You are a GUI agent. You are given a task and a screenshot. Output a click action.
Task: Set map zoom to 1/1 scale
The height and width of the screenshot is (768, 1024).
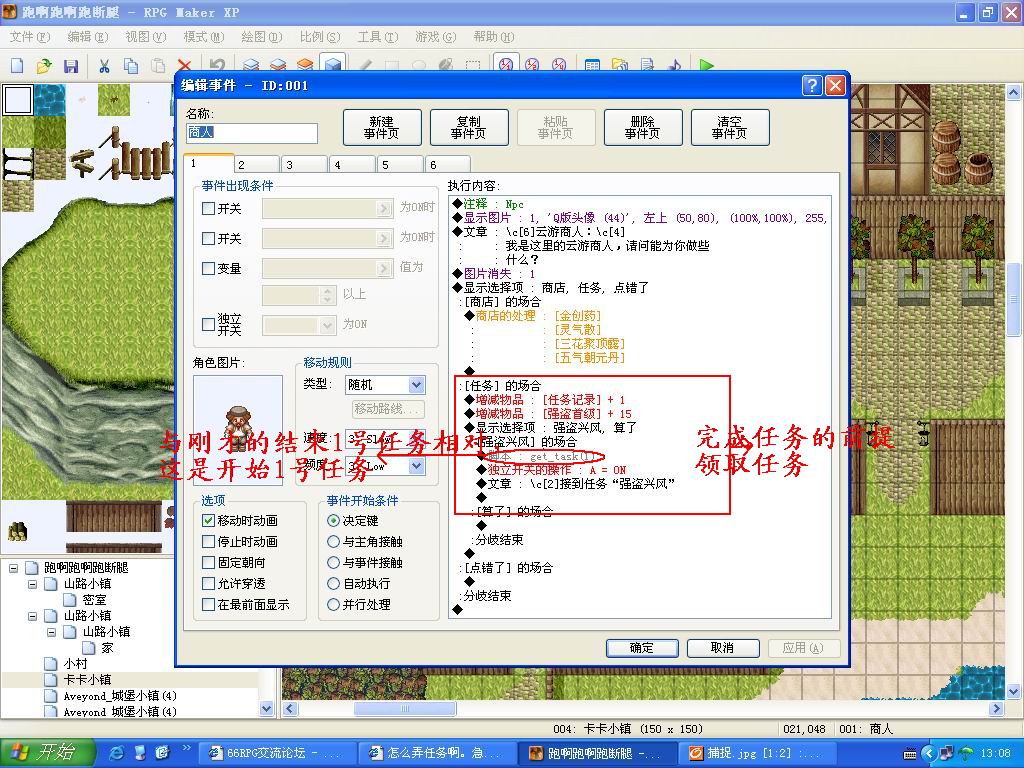pos(506,63)
